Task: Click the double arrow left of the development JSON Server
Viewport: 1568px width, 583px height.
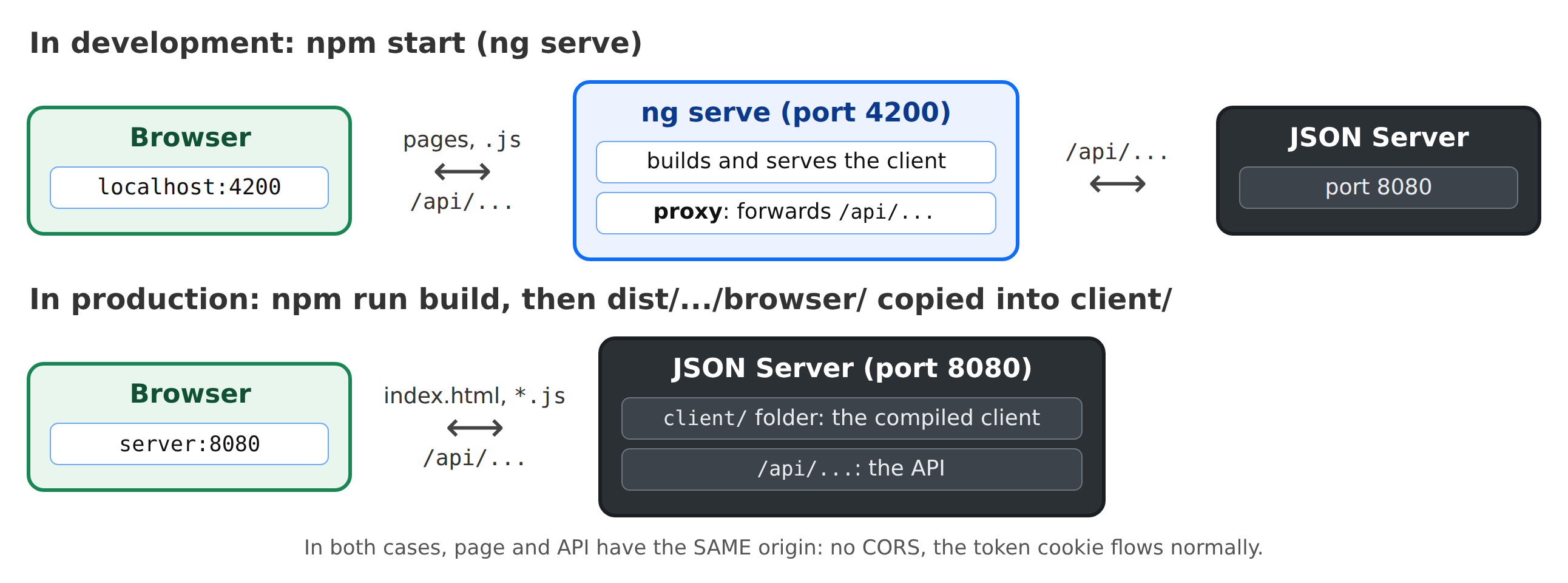Action: coord(1118,184)
